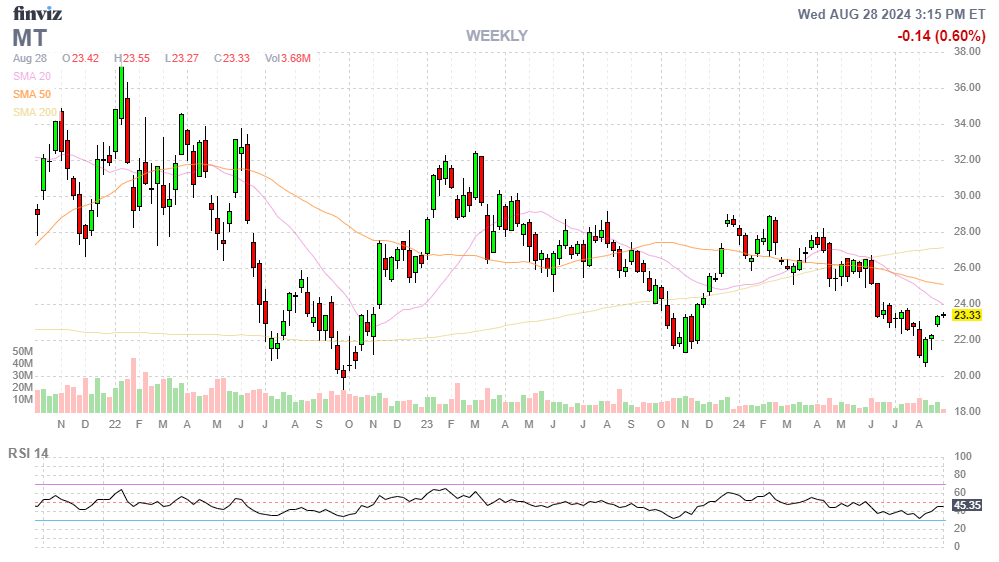Screen dimensions: 999x562
Task: Select the H 23.55 high price readout
Action: (132, 58)
